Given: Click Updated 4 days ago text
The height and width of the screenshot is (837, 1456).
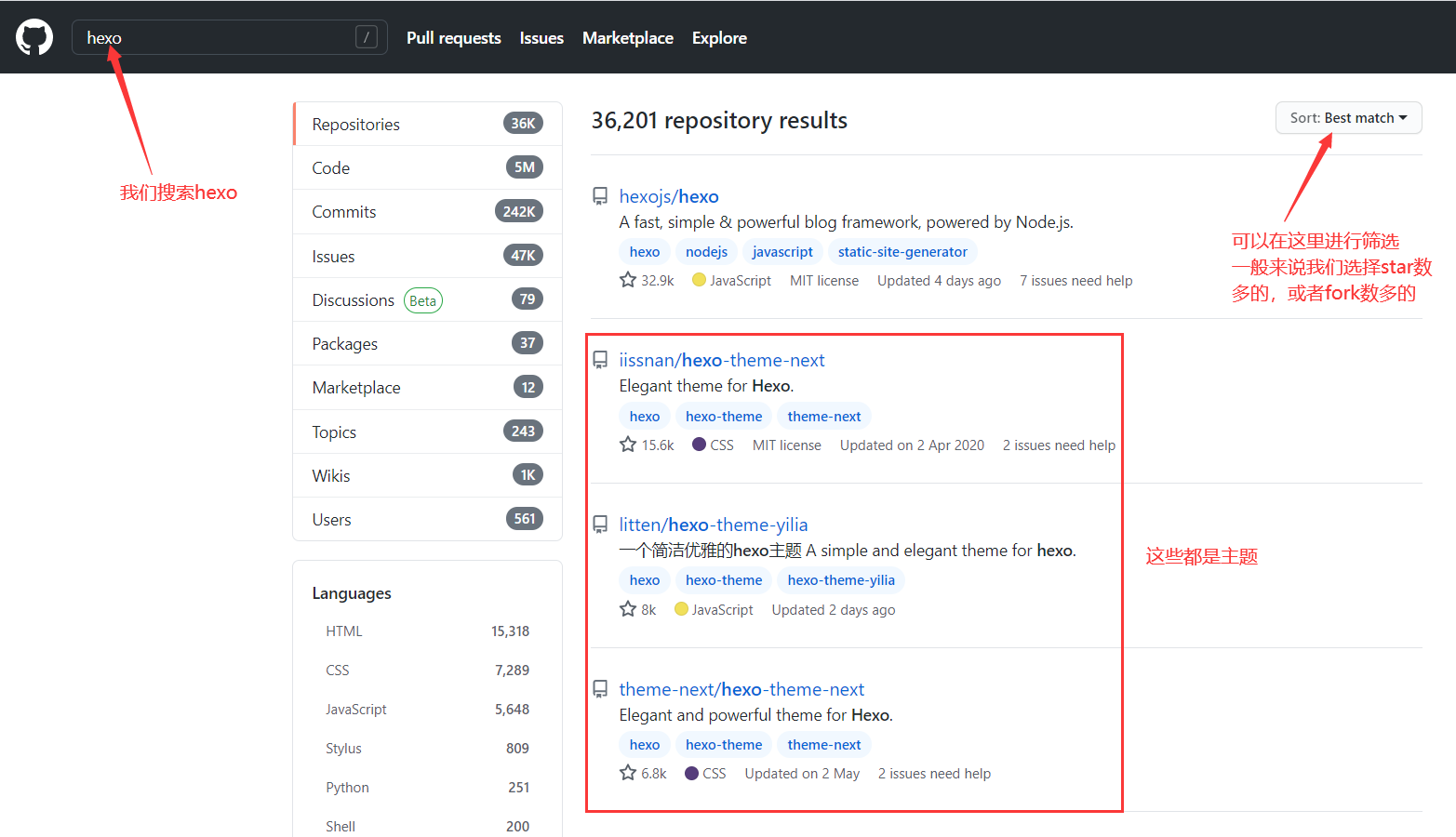Looking at the screenshot, I should [x=939, y=281].
